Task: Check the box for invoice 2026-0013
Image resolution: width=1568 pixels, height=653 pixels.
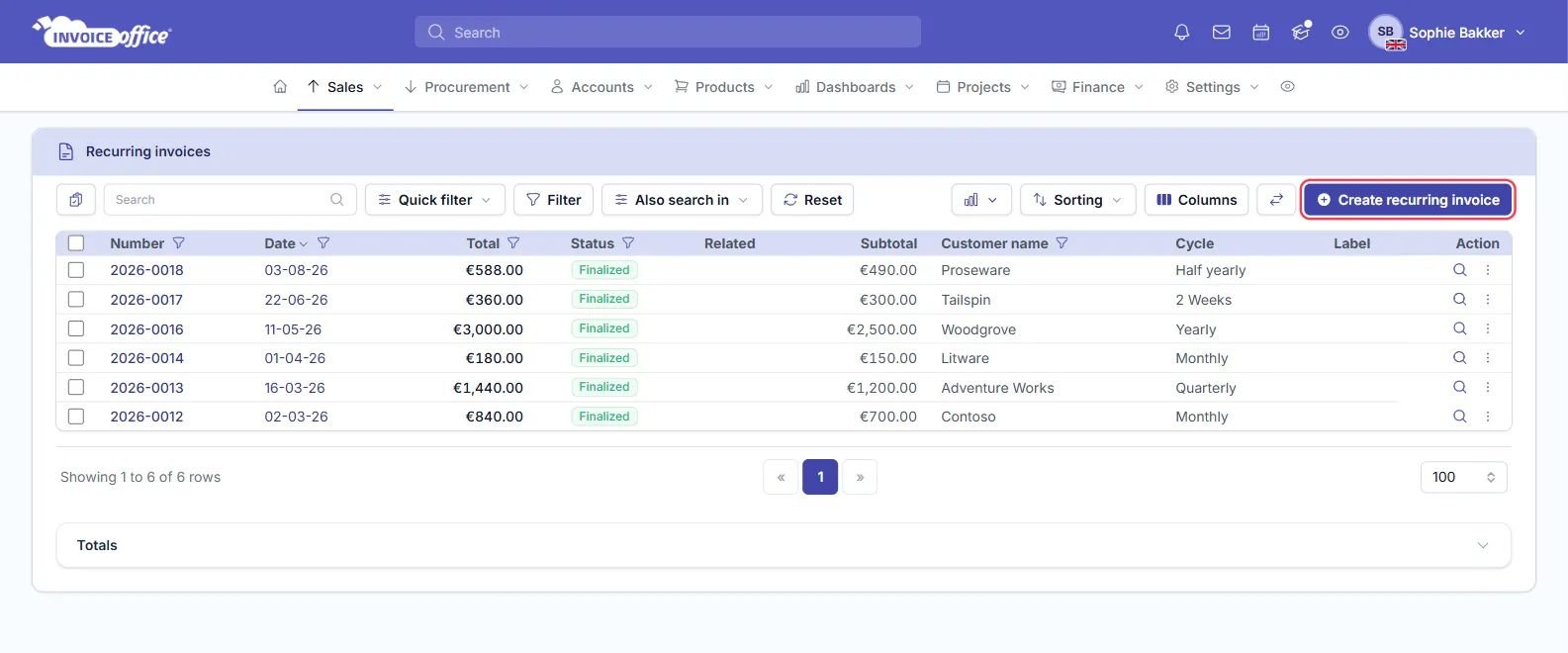Action: 76,387
